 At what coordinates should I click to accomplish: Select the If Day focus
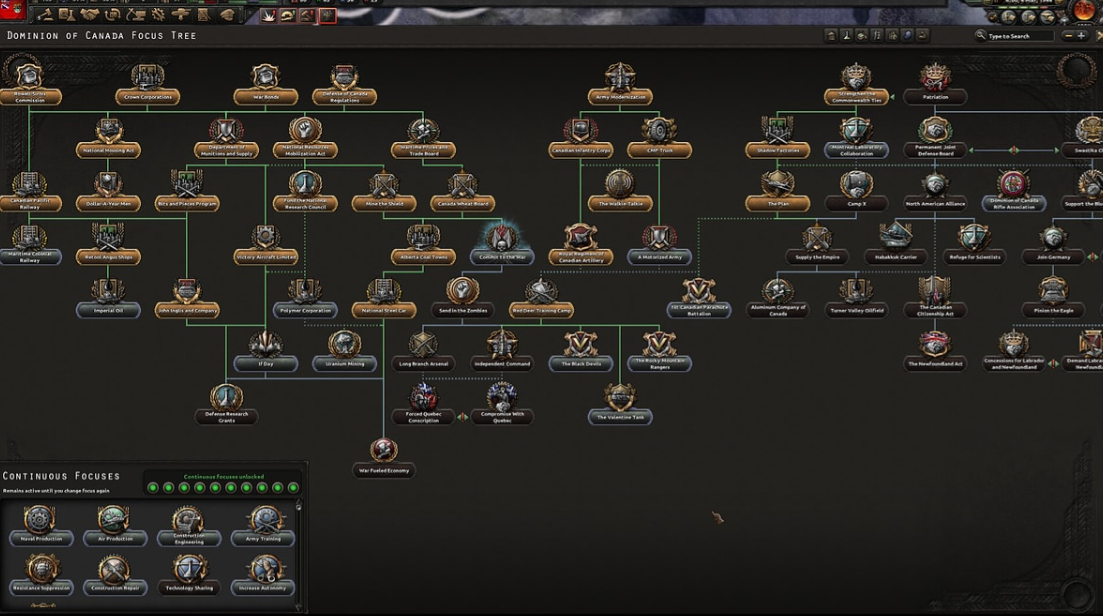pos(266,352)
